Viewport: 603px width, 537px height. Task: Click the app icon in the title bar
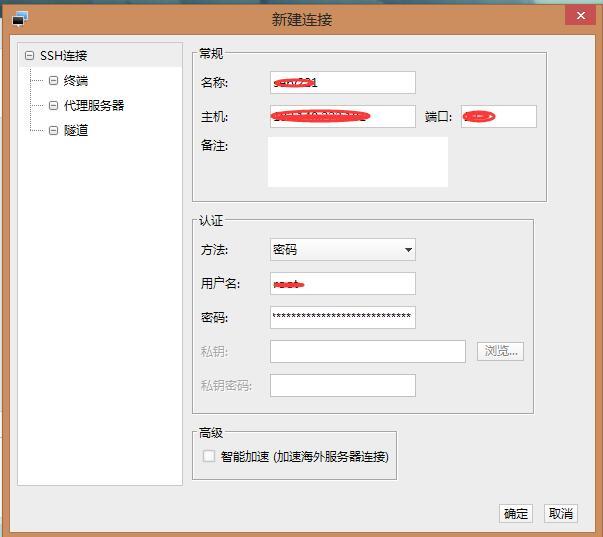coord(20,18)
